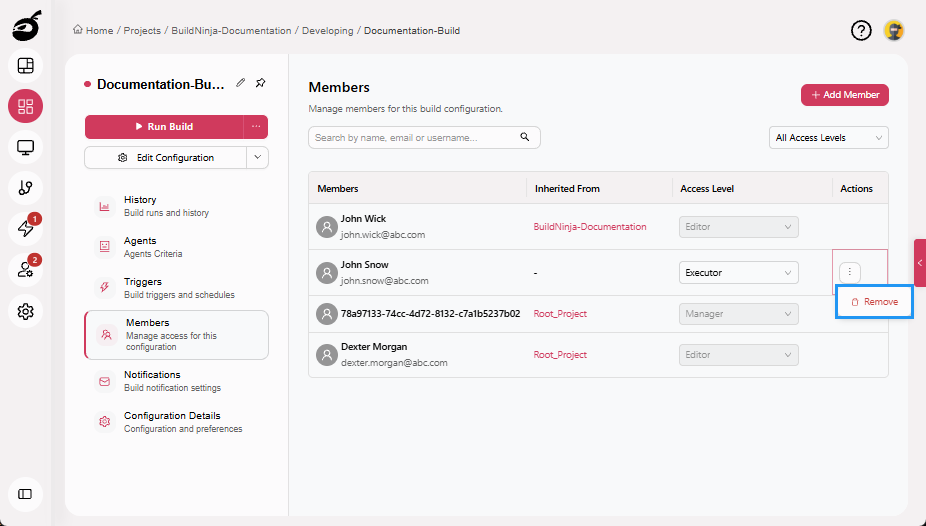Viewport: 926px width, 526px height.
Task: Click the BuildNinja logo icon
Action: pos(26,25)
